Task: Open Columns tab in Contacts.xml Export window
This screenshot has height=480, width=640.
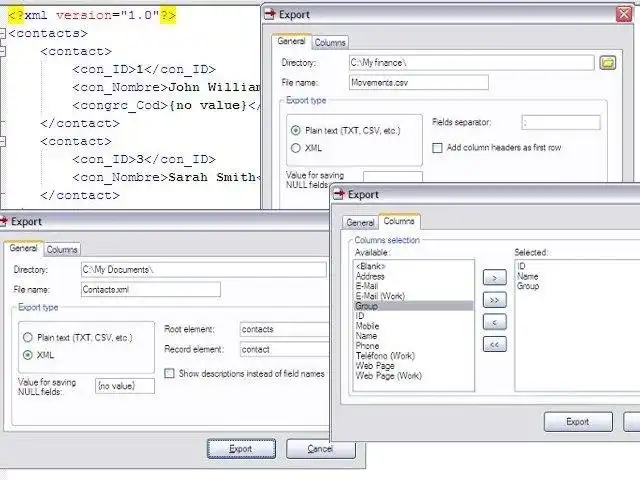Action: point(62,249)
